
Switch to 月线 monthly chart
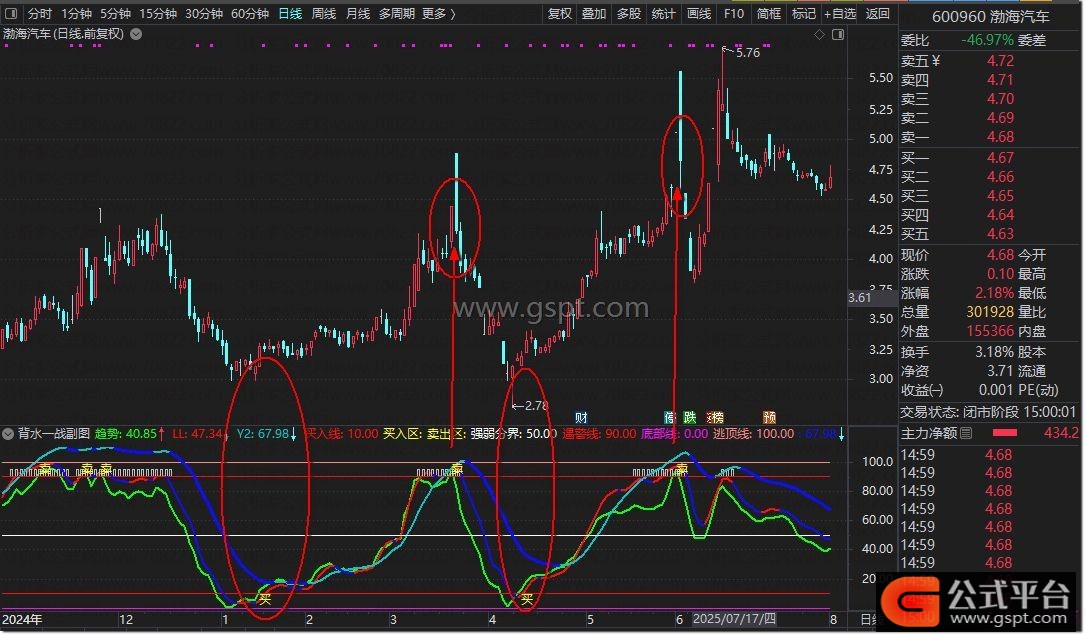[x=357, y=13]
